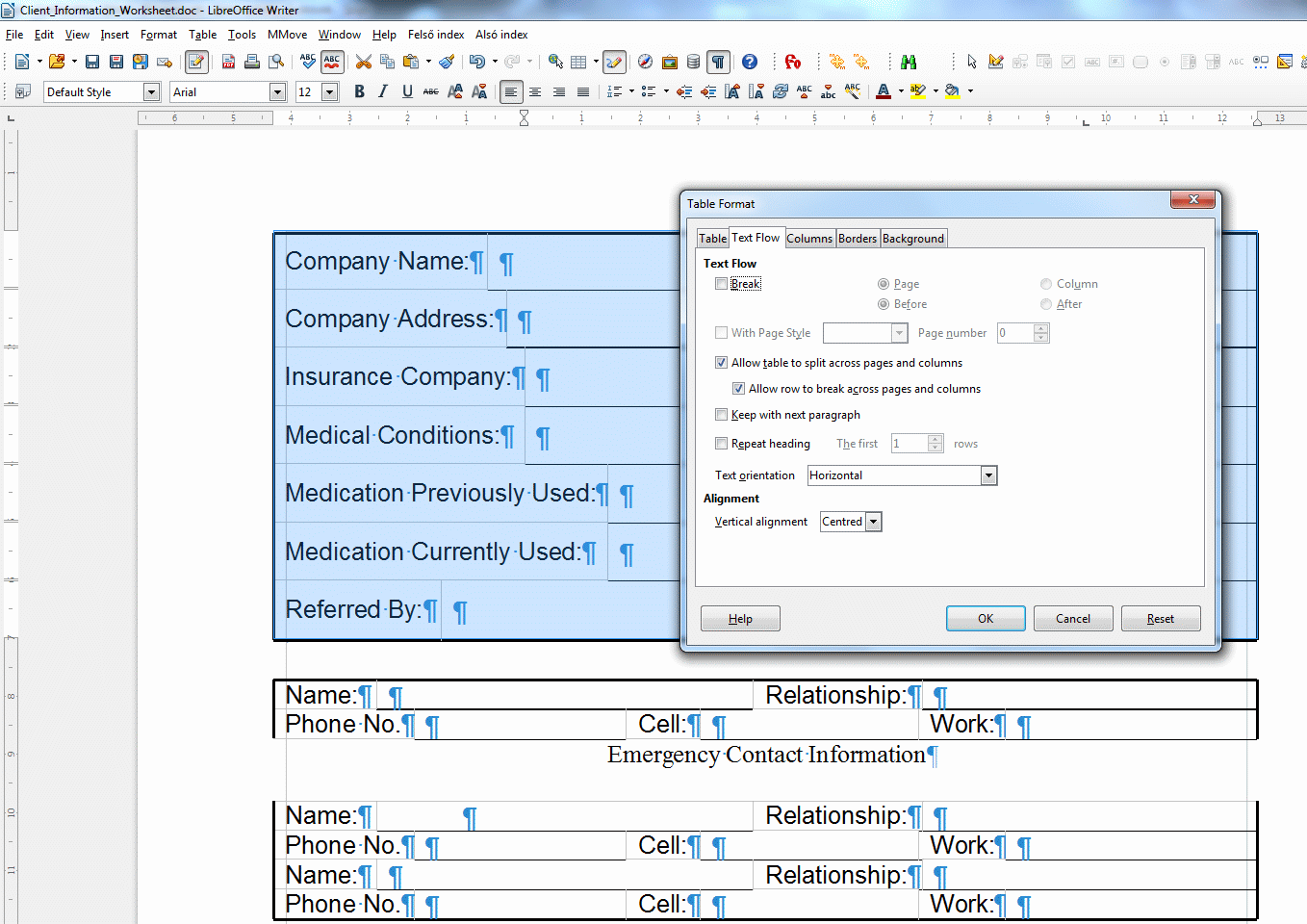
Task: Open the Navigator compass icon
Action: (645, 62)
